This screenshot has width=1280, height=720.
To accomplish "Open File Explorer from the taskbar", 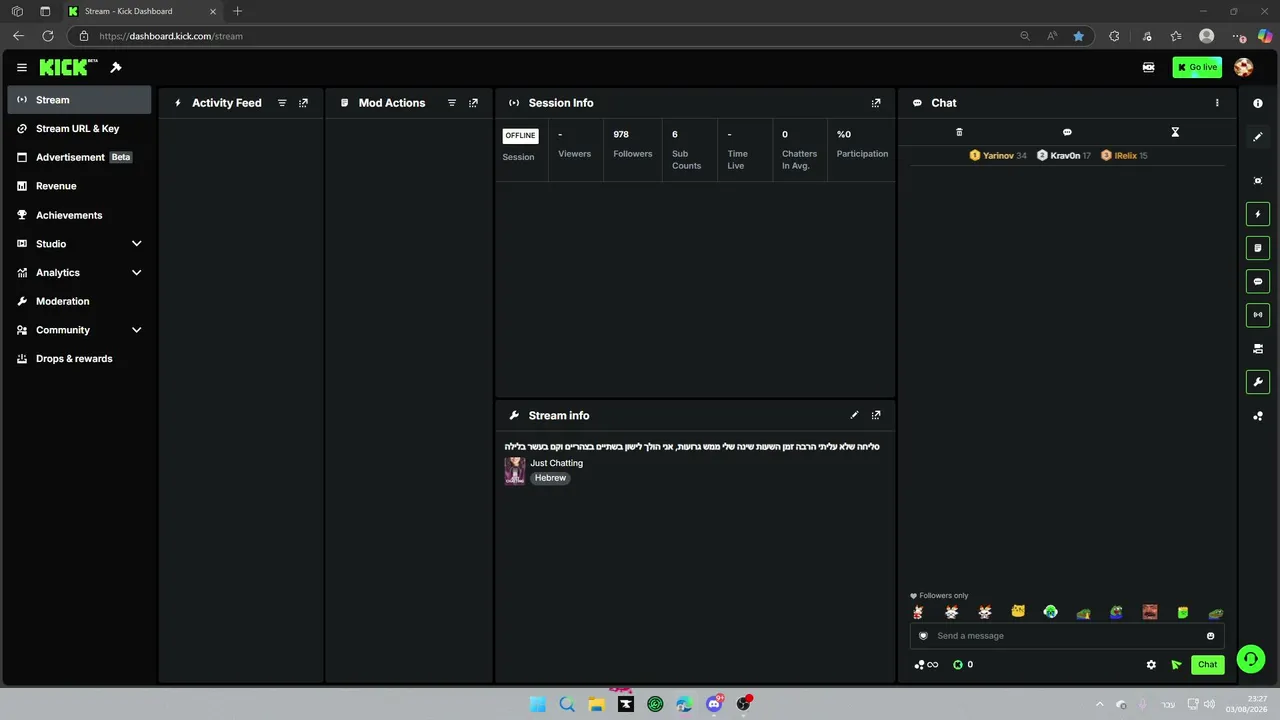I will 596,704.
